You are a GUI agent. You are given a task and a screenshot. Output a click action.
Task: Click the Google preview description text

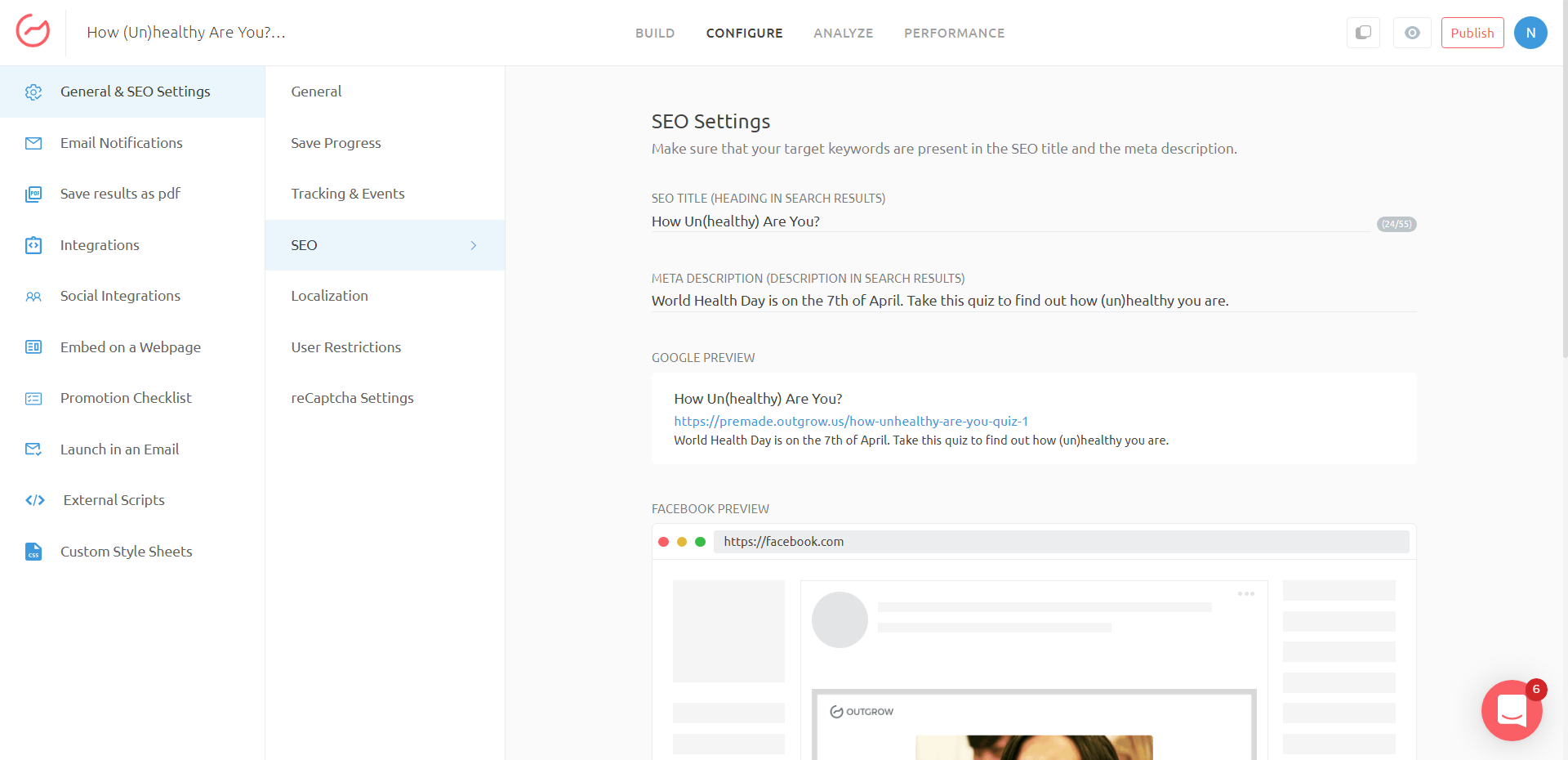[921, 440]
